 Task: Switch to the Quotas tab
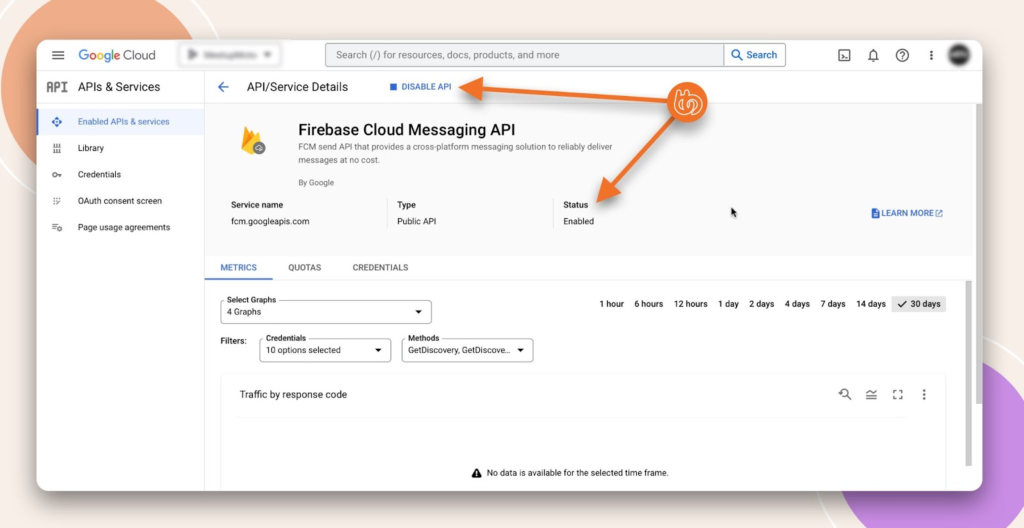click(304, 268)
